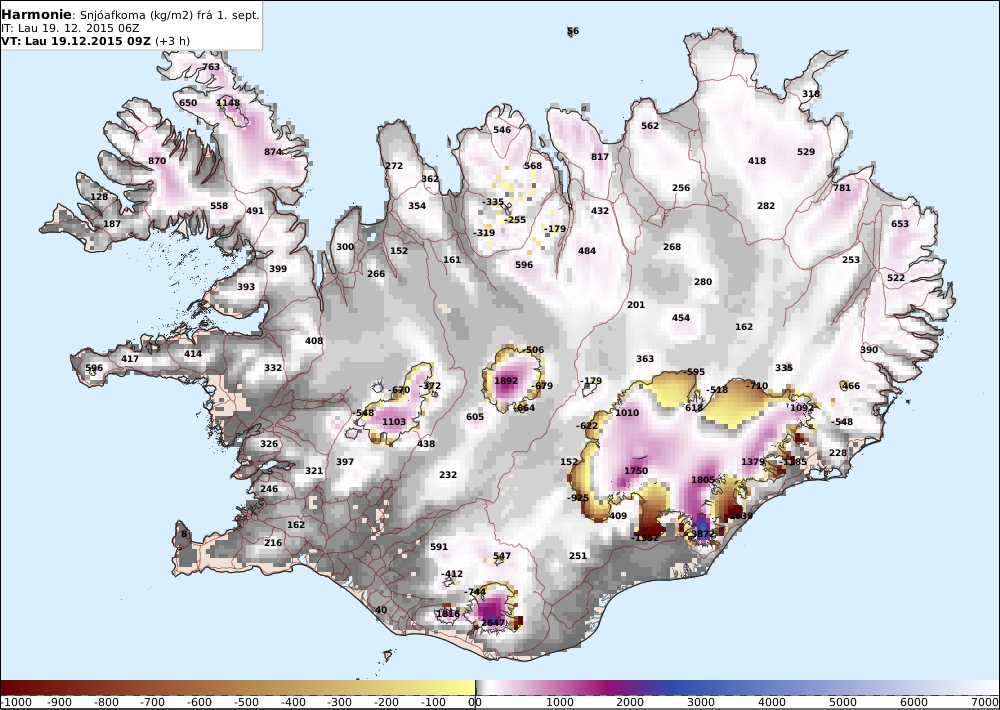1000x710 pixels.
Task: Click the value 128 in the western Westfjords
Action: (x=99, y=197)
